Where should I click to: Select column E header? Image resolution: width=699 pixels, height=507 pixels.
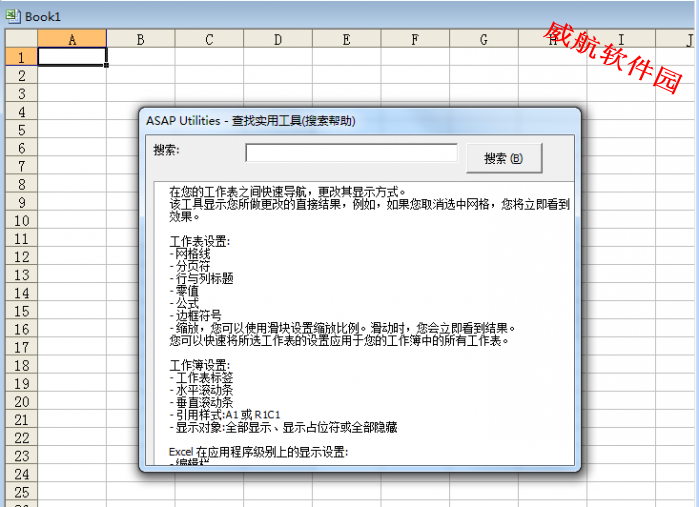(346, 39)
